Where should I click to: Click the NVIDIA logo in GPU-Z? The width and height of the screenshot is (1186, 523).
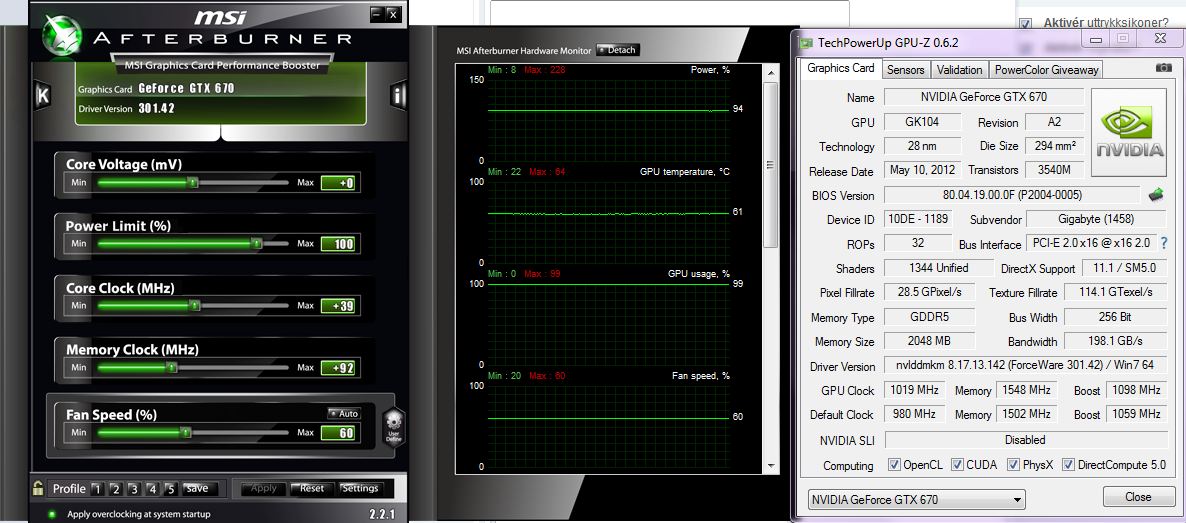[x=1131, y=133]
